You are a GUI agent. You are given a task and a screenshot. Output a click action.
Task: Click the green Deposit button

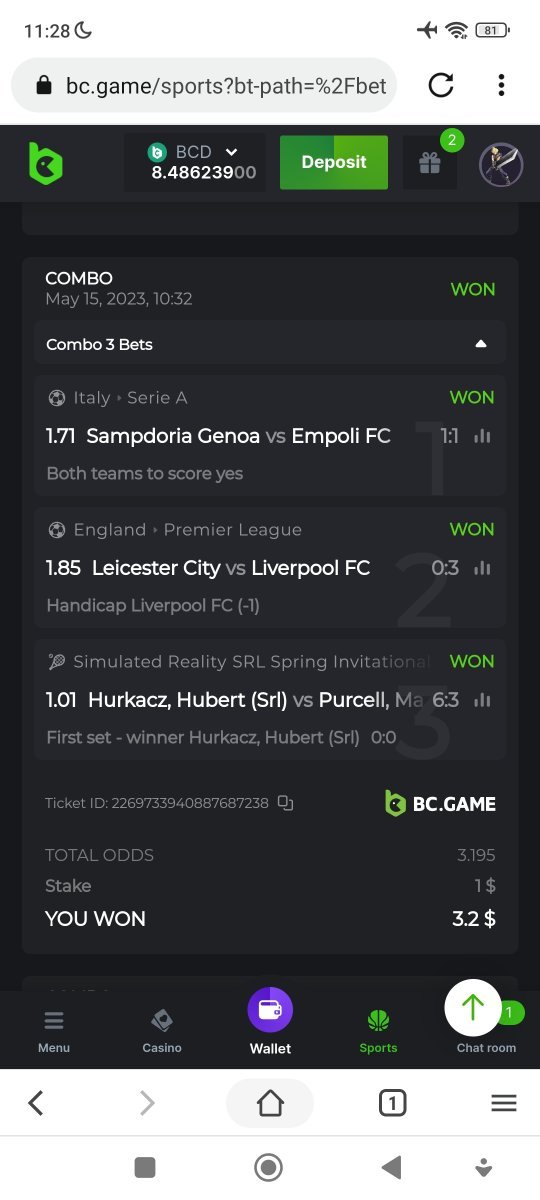coord(334,162)
